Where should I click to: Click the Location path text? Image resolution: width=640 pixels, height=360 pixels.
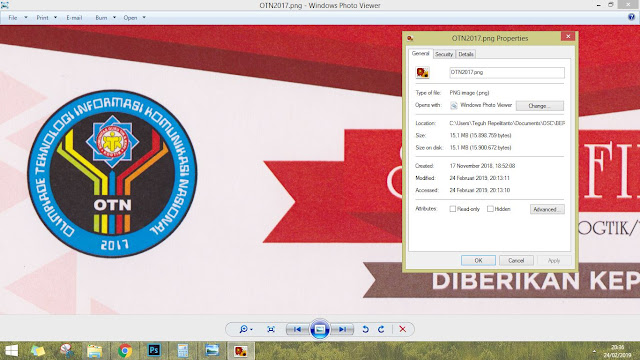tap(507, 123)
